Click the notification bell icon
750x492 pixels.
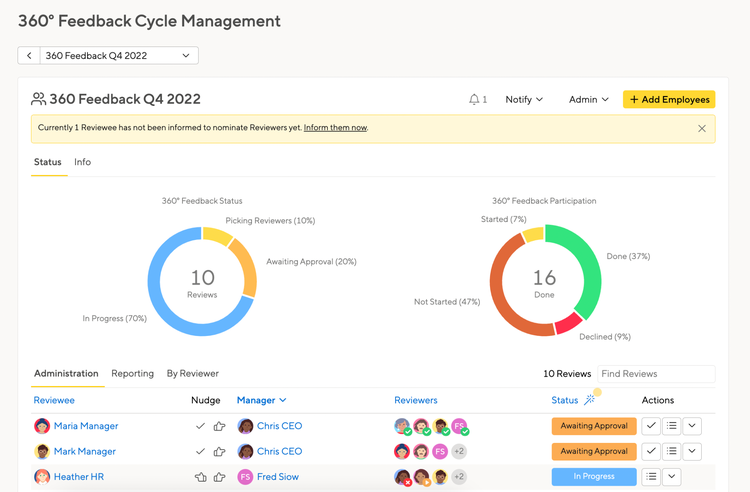[474, 99]
